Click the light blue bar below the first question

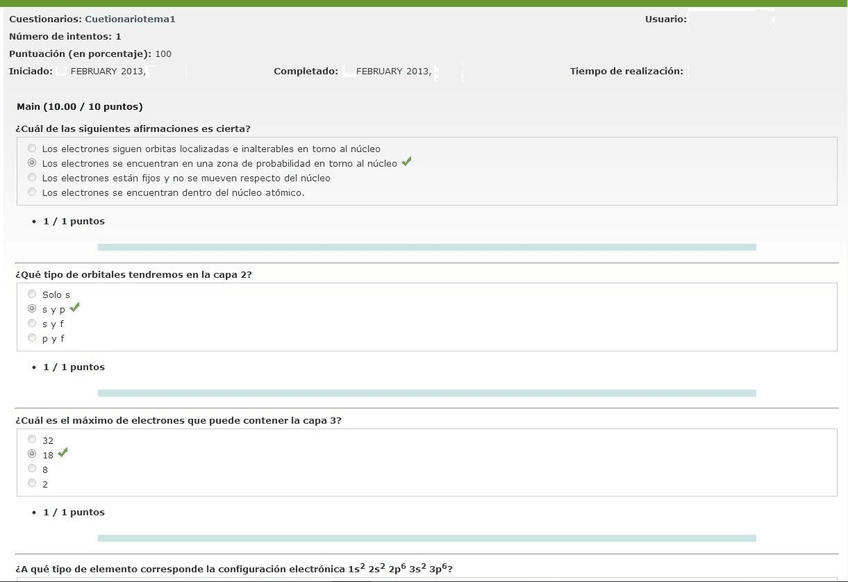[426, 247]
